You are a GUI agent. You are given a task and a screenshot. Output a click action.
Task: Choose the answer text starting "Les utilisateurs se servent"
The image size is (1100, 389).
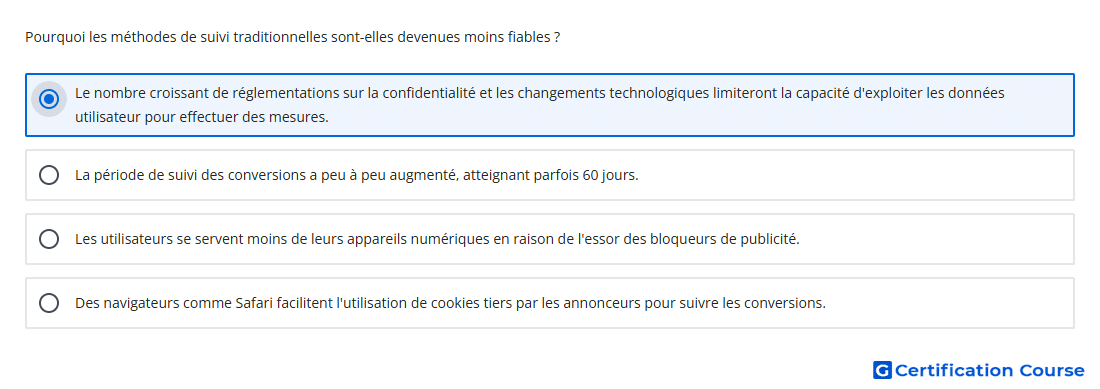(437, 239)
